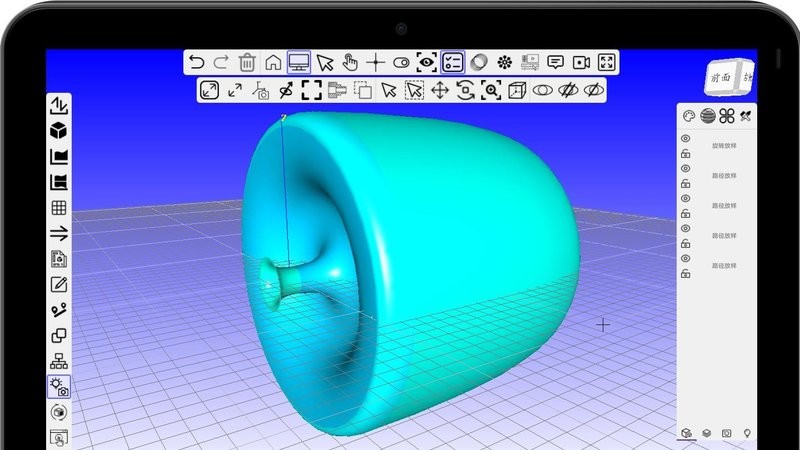Toggle the perspective cube view icon
This screenshot has width=800, height=450.
click(x=517, y=90)
